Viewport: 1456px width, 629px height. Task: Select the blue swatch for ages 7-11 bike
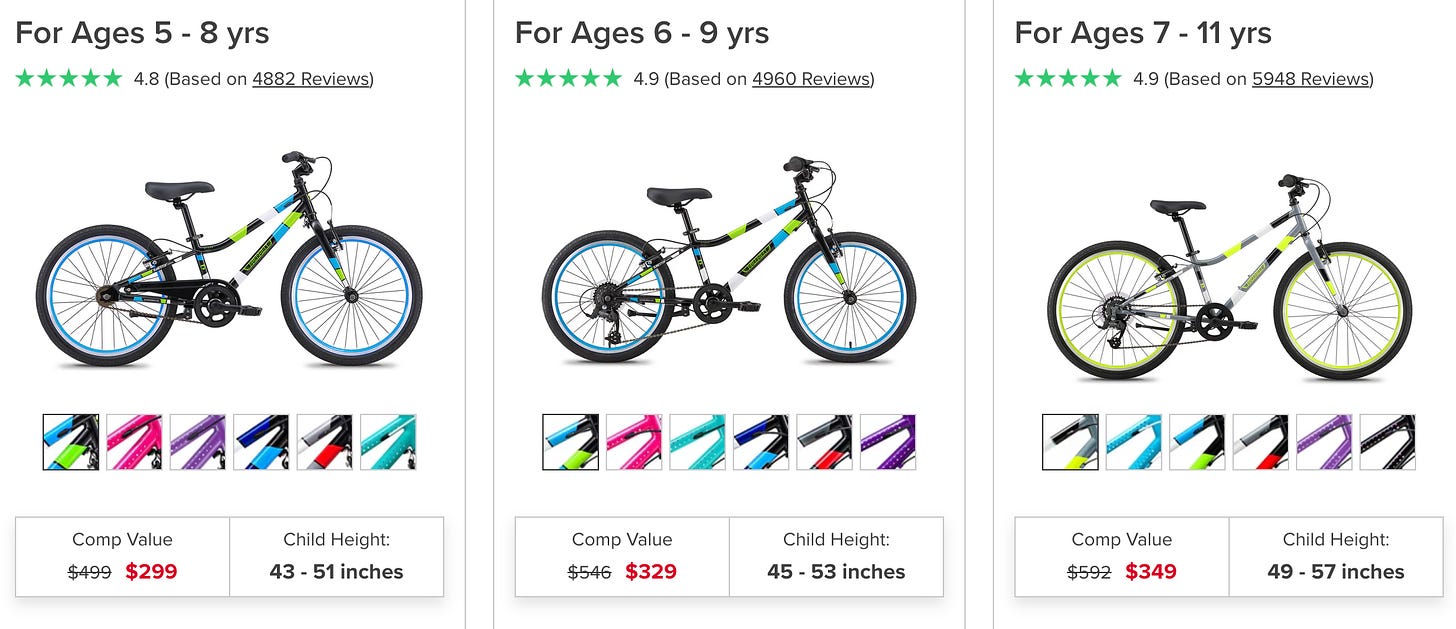tap(1133, 440)
